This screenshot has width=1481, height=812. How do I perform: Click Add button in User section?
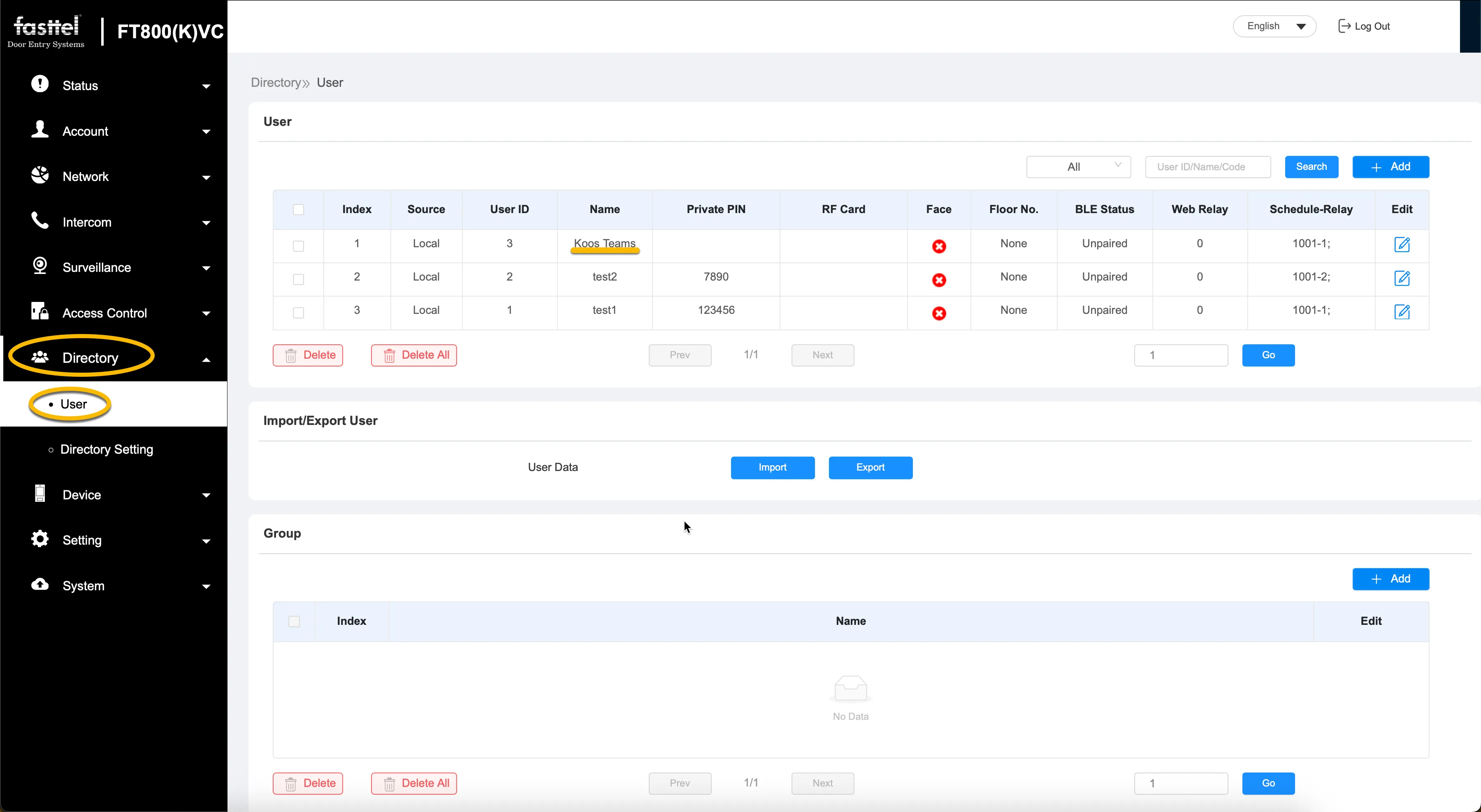(1390, 167)
